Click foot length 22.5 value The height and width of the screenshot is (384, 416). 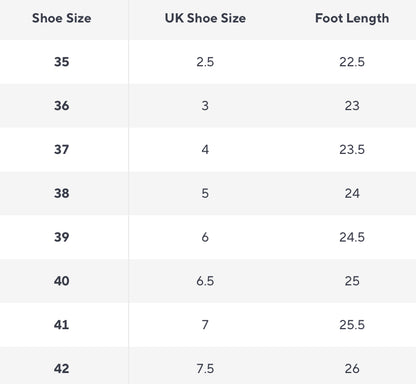(352, 62)
